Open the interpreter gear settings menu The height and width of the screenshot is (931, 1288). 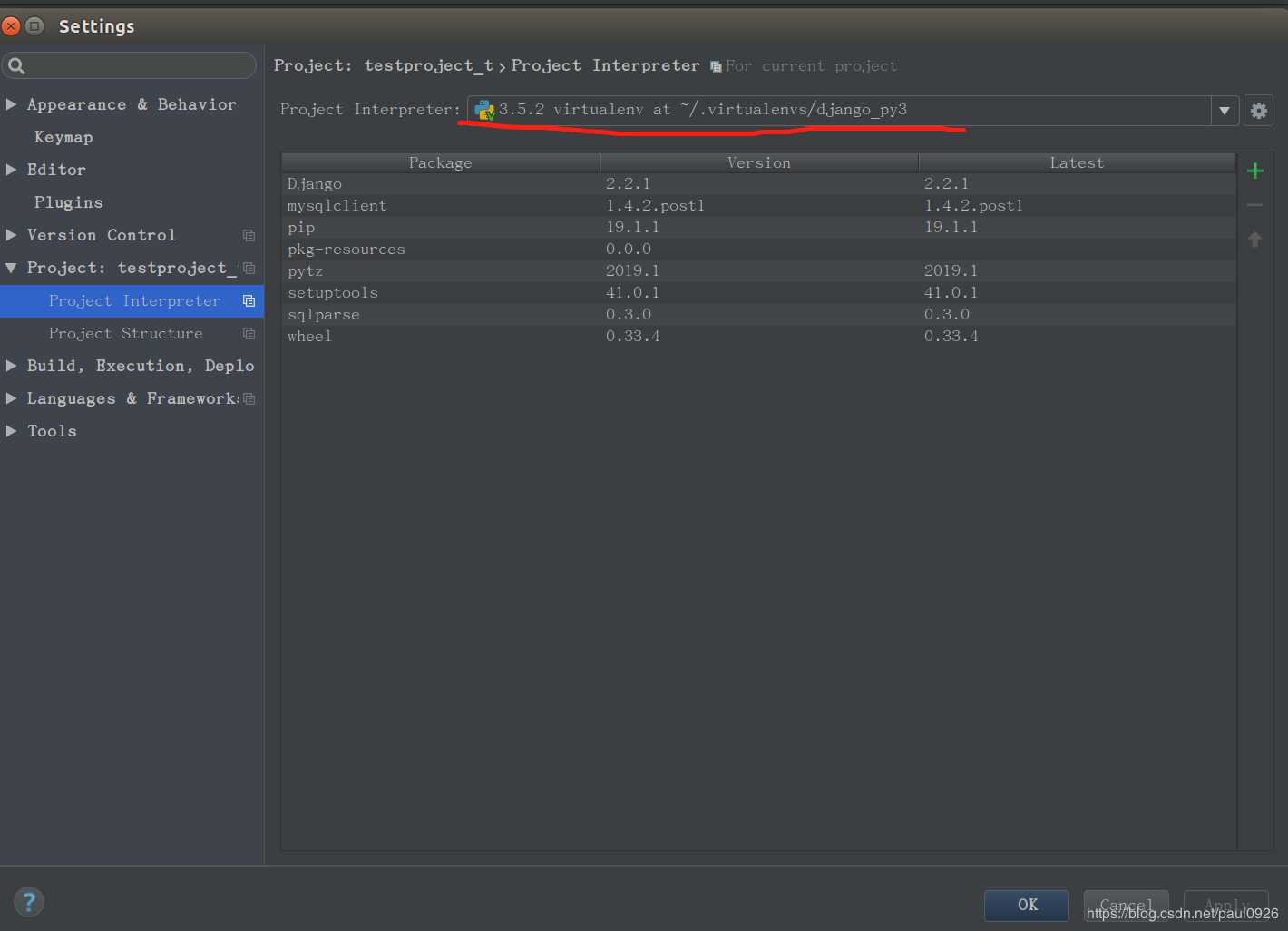click(x=1259, y=111)
